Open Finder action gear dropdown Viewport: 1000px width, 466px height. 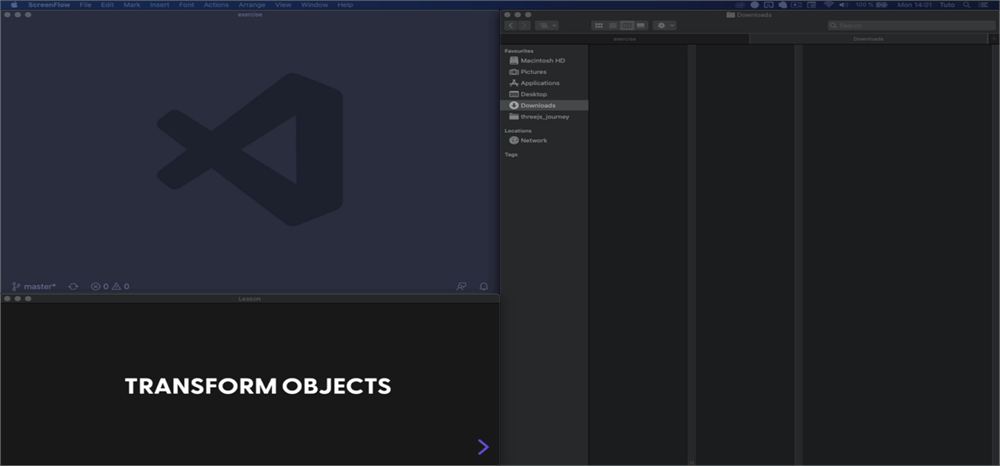[x=665, y=25]
